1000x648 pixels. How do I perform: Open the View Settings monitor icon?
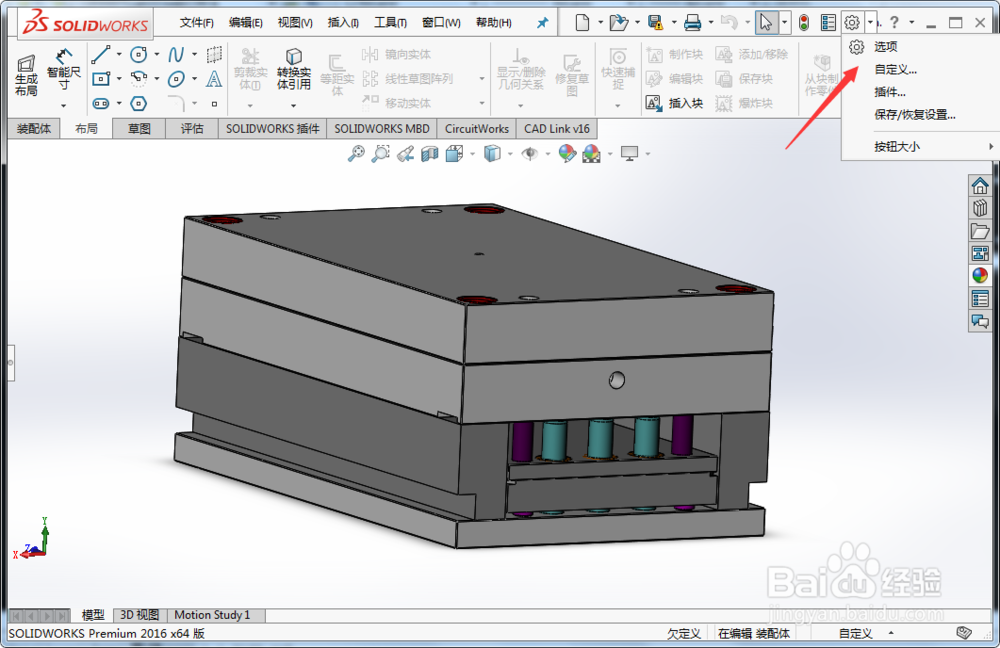629,153
